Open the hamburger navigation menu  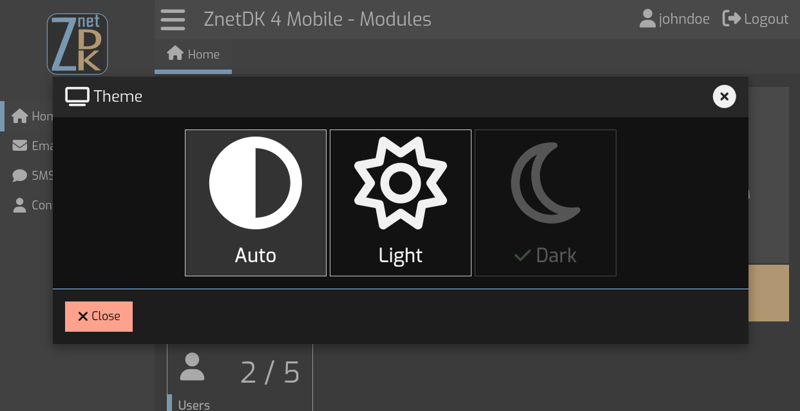point(173,19)
